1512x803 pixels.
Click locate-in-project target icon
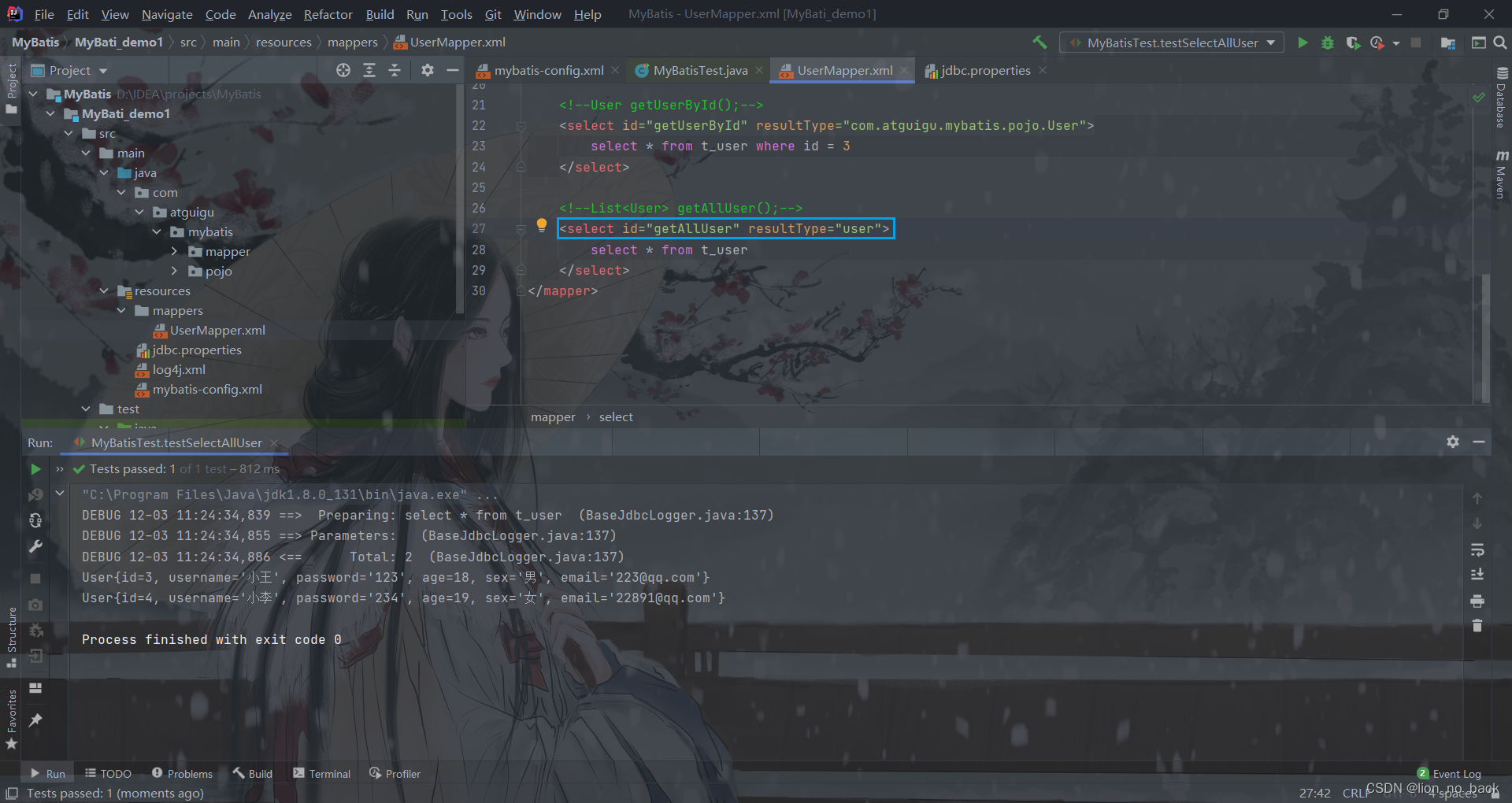[x=343, y=70]
